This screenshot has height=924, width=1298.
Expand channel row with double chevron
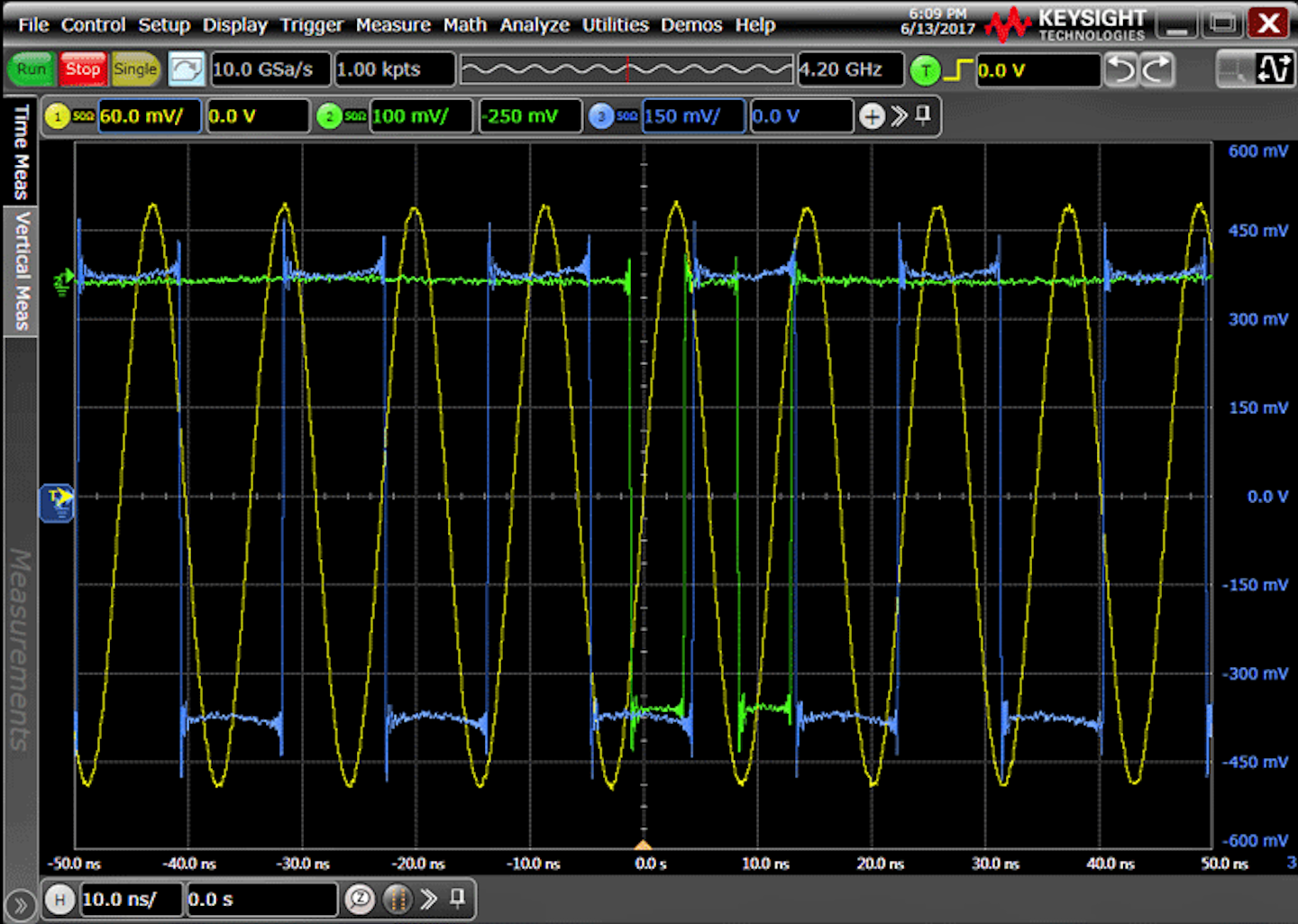click(897, 115)
